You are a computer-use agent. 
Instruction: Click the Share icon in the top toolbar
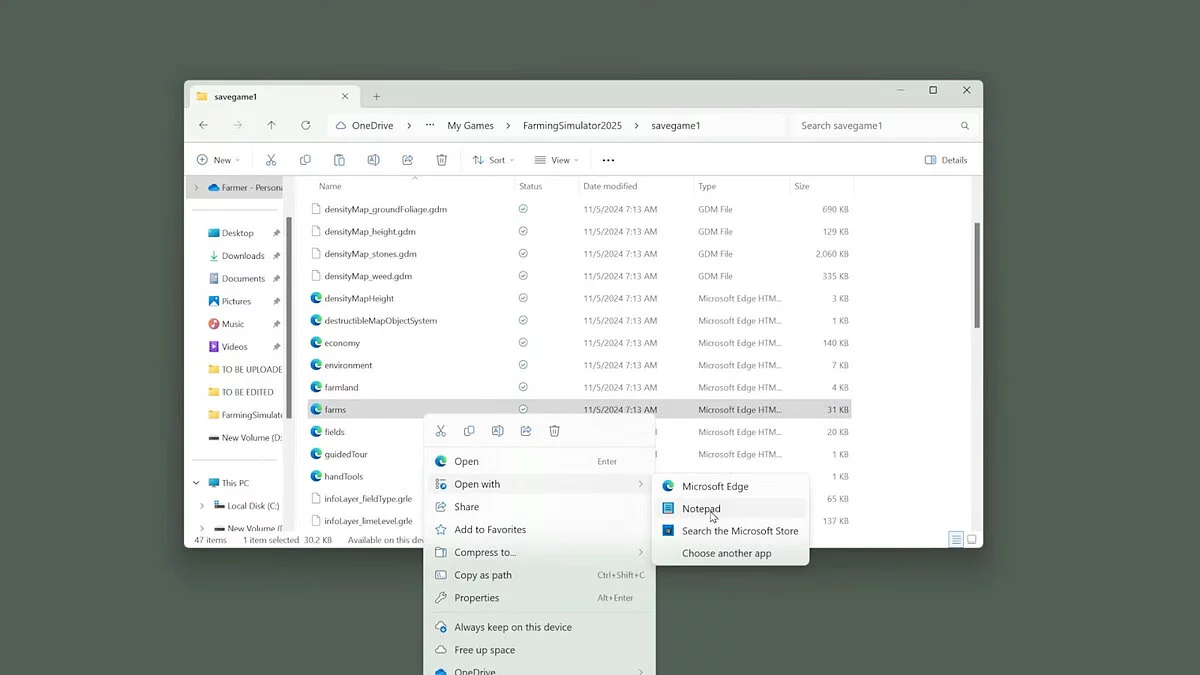tap(407, 160)
